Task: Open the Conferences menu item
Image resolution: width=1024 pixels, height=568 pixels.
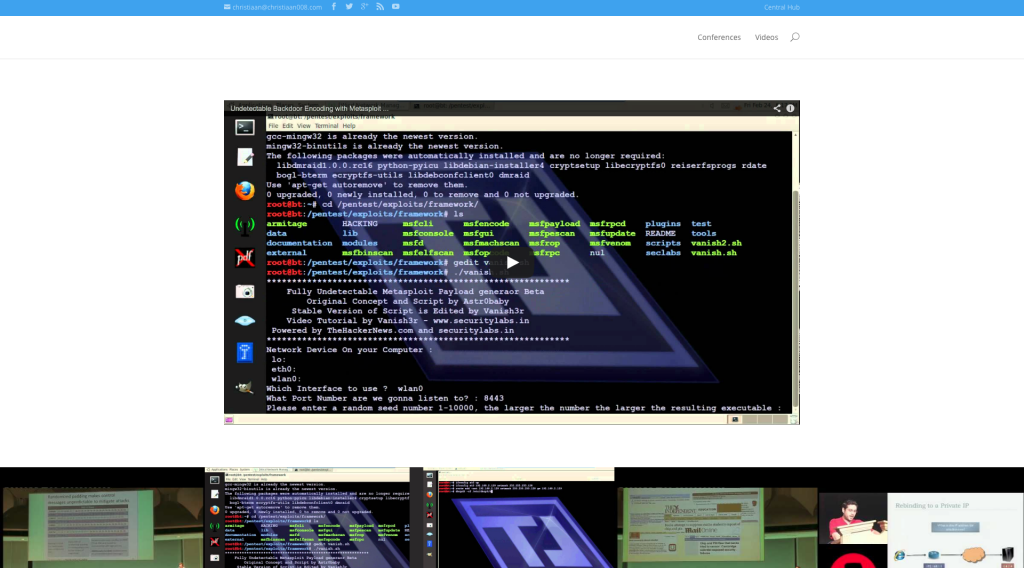Action: [719, 37]
